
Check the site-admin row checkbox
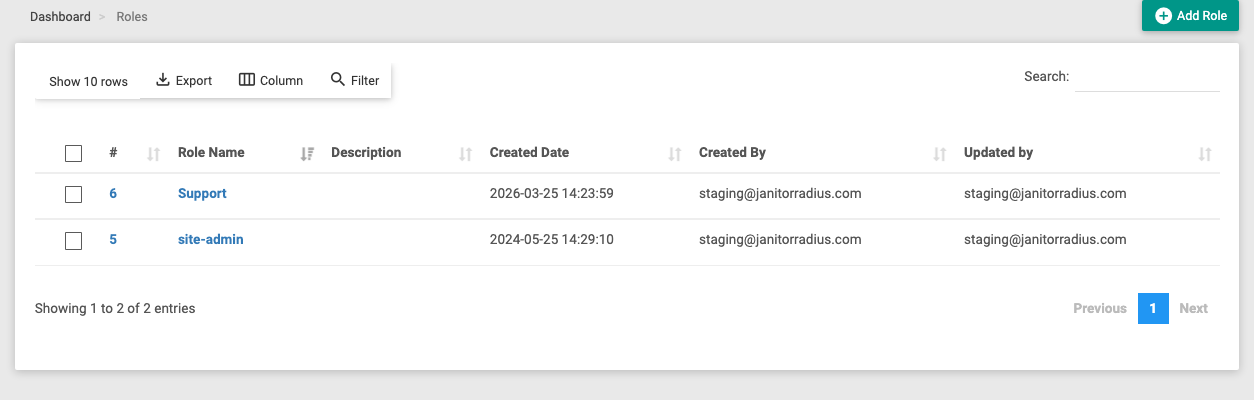tap(73, 241)
